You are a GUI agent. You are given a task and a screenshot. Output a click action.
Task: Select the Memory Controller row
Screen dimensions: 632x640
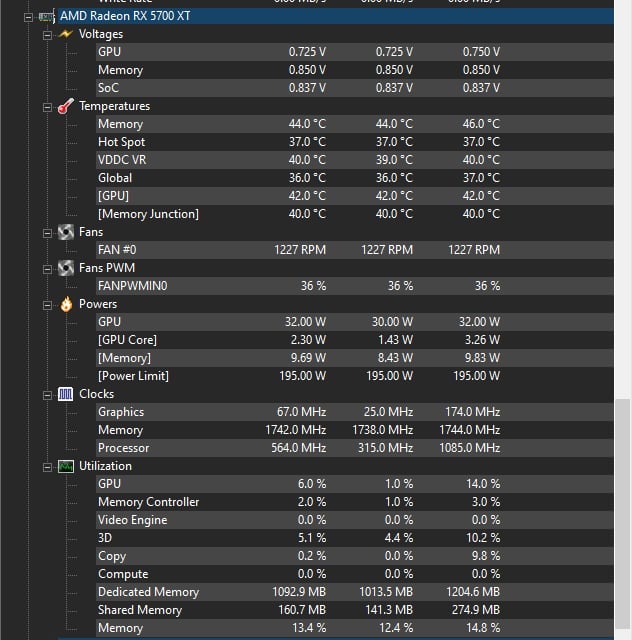(x=354, y=502)
